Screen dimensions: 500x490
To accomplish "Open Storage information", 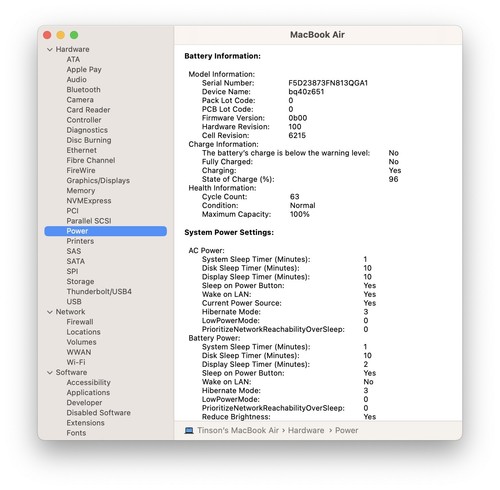I will 80,281.
